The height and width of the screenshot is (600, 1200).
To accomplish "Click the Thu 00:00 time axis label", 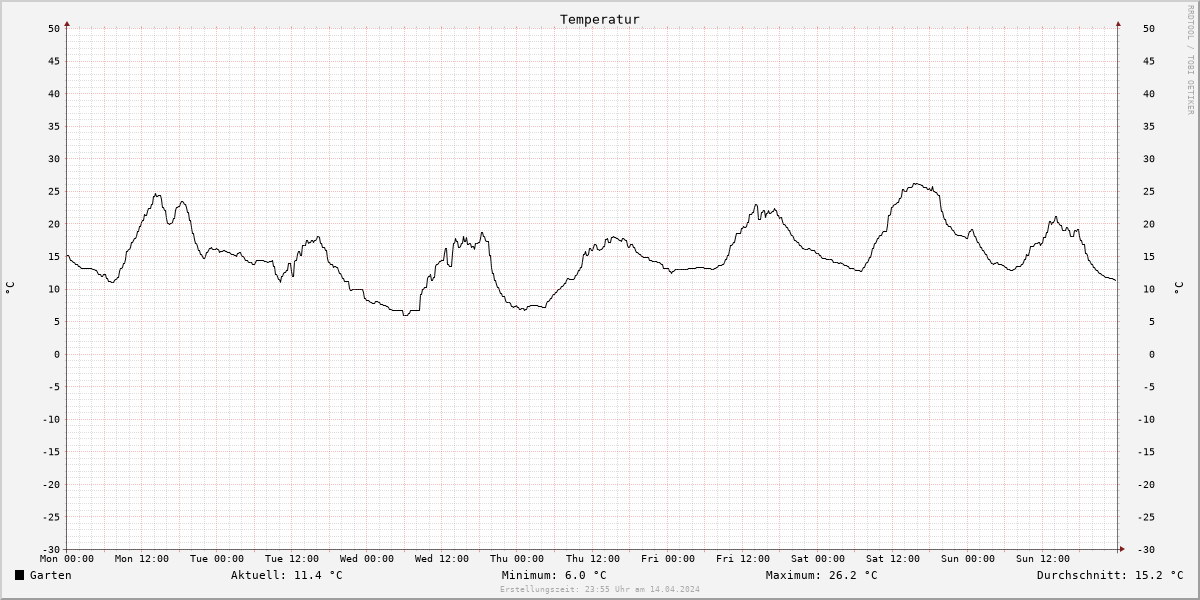I will coord(517,559).
